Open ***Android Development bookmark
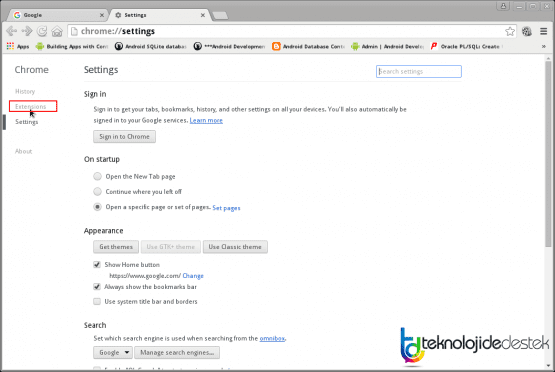 (x=229, y=46)
